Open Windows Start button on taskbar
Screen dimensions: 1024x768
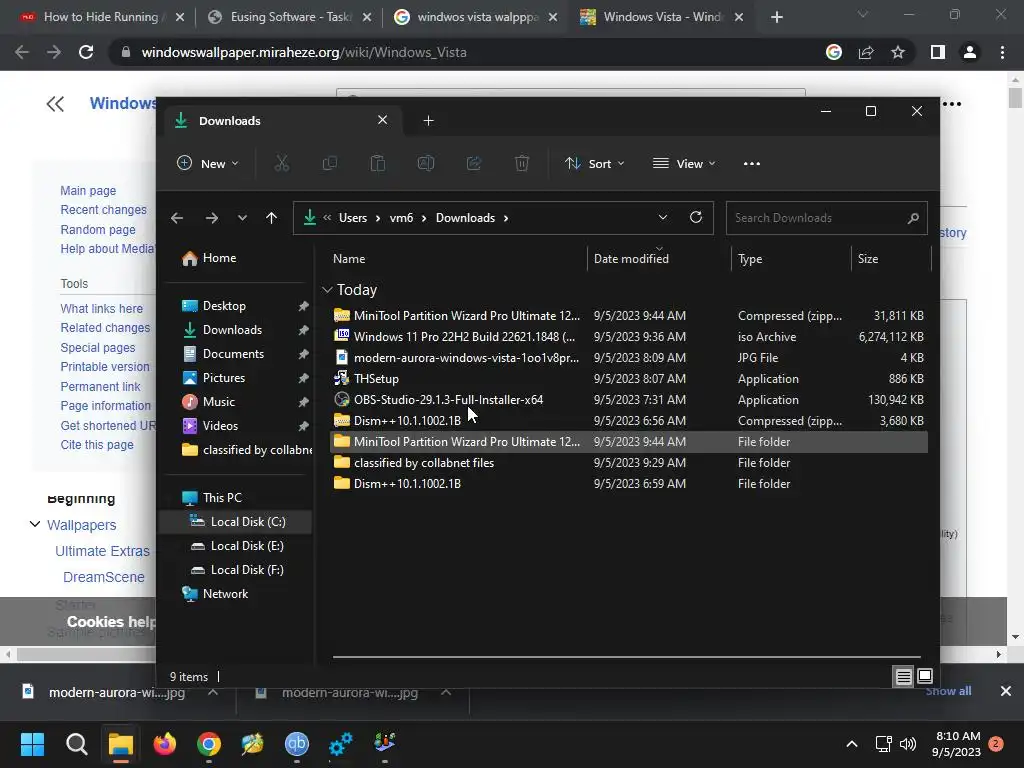pyautogui.click(x=32, y=744)
